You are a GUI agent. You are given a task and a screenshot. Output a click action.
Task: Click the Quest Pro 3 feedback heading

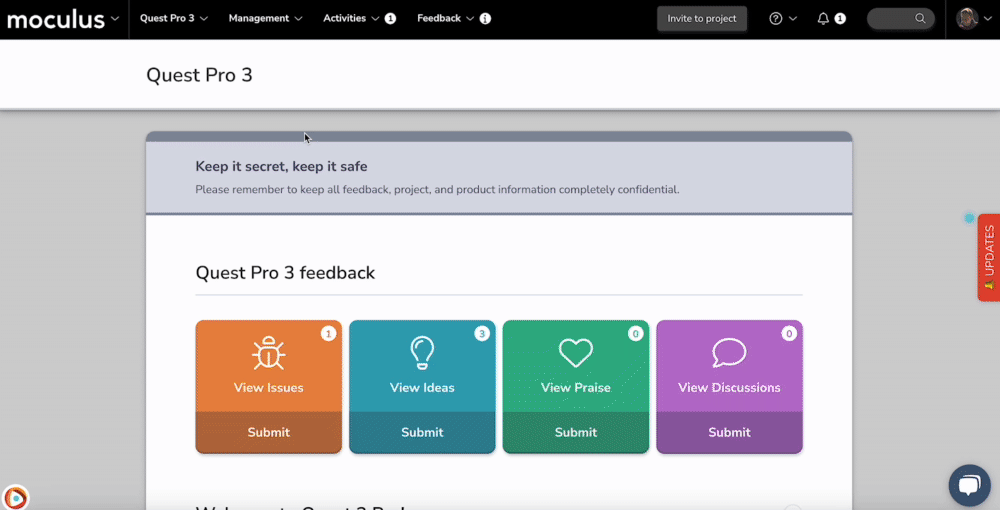(x=285, y=273)
